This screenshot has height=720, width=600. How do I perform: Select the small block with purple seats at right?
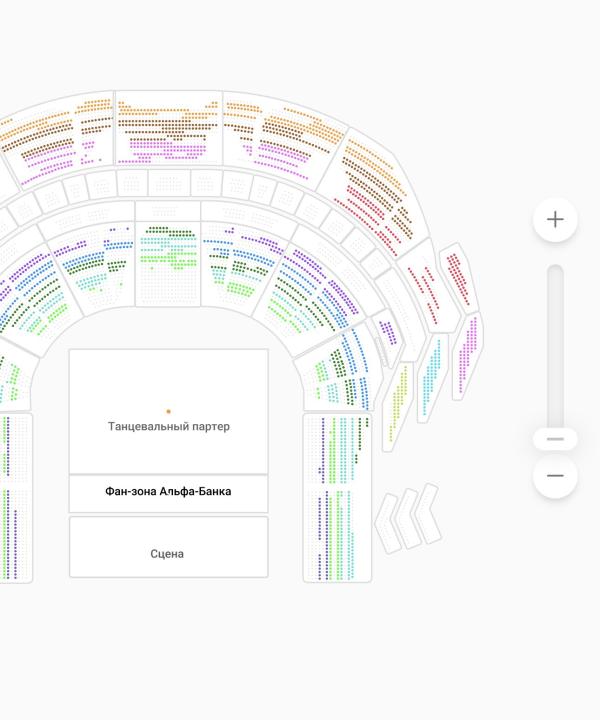[x=387, y=333]
